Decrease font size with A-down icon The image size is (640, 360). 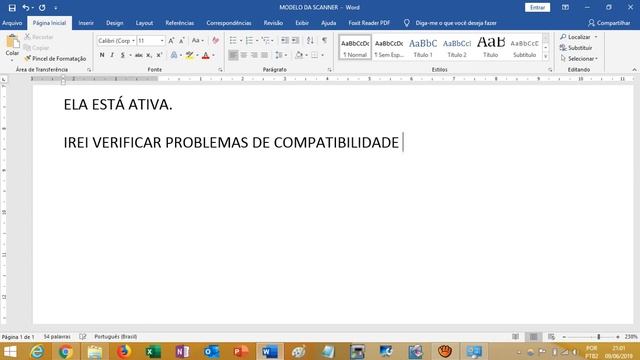pos(182,40)
